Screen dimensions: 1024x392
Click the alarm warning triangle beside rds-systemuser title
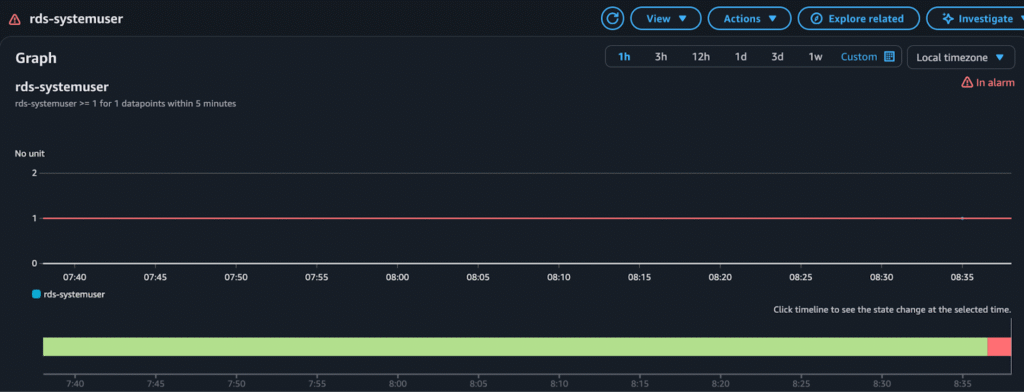14,20
